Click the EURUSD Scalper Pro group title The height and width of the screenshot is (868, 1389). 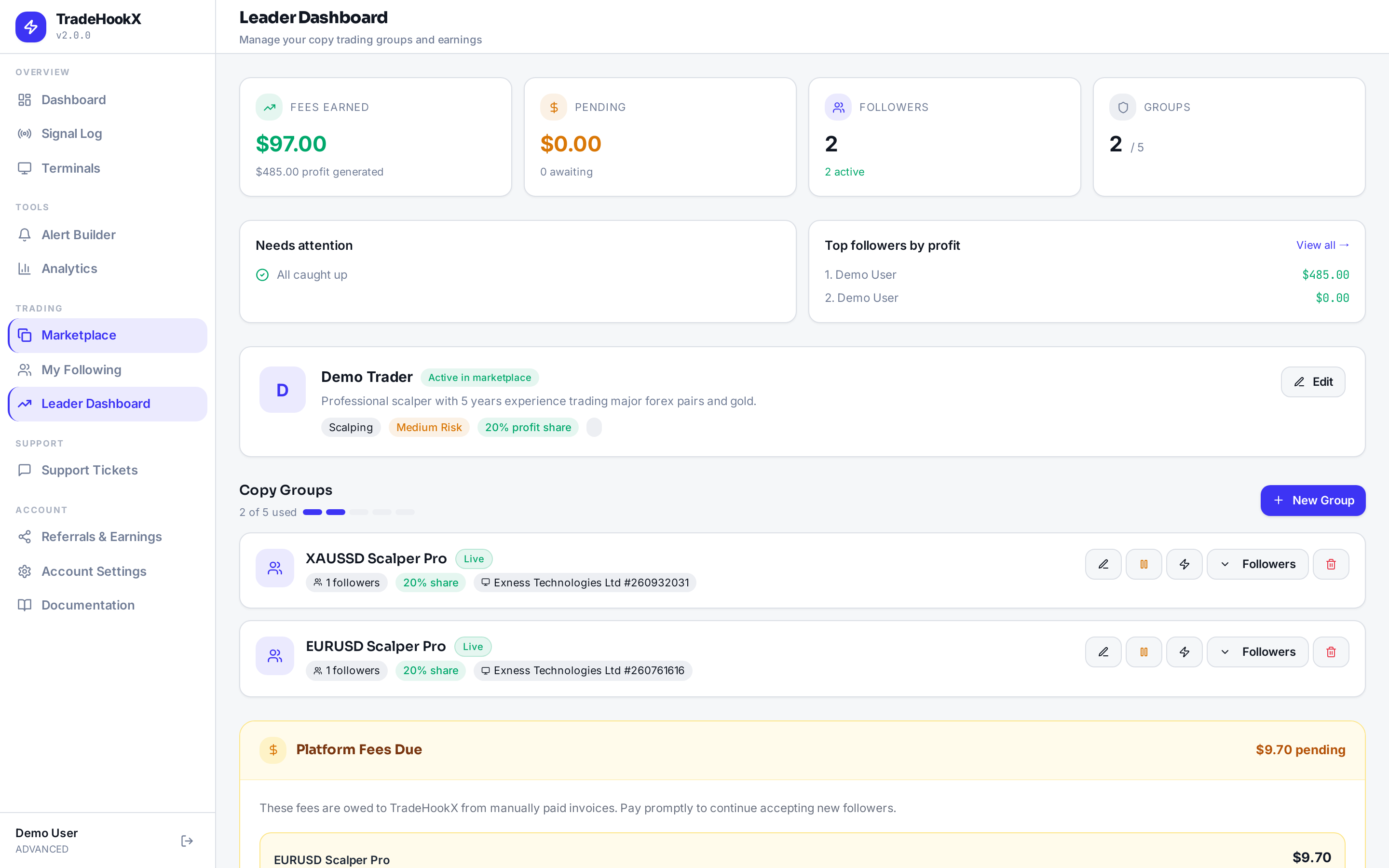pos(375,646)
